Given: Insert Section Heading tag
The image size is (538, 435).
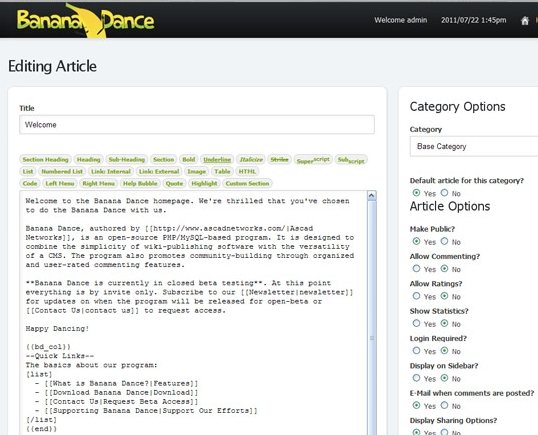Looking at the screenshot, I should [45, 160].
